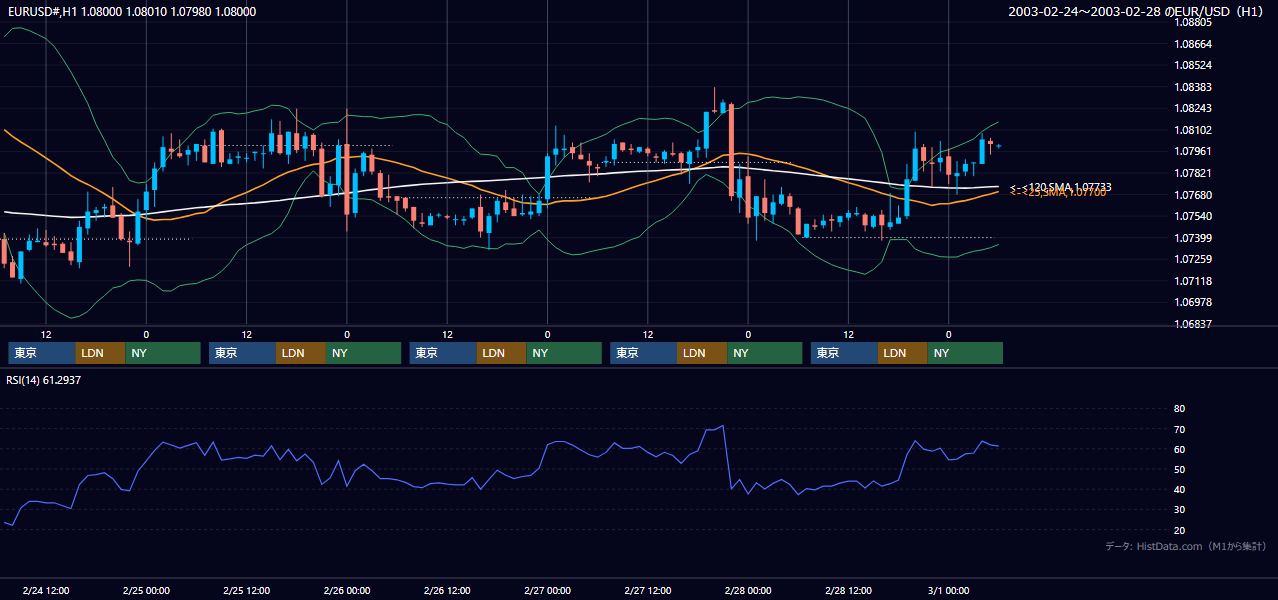Viewport: 1278px width, 600px height.
Task: Click the 2/25 12:00 date label
Action: click(x=246, y=590)
